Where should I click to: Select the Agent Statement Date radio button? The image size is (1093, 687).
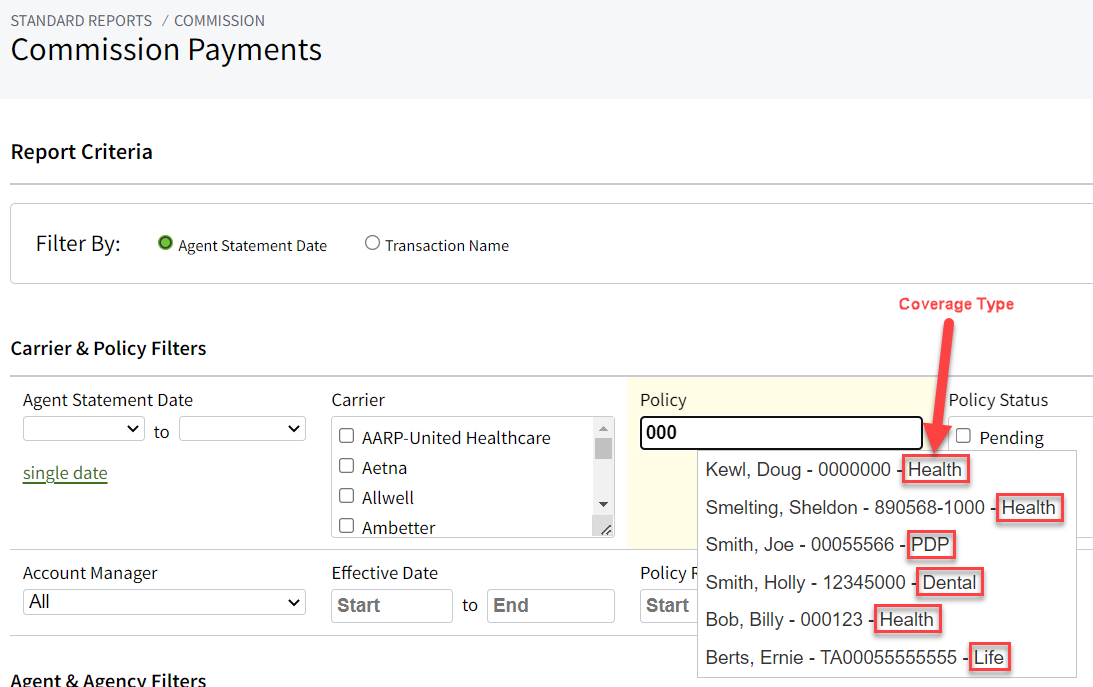pyautogui.click(x=165, y=242)
